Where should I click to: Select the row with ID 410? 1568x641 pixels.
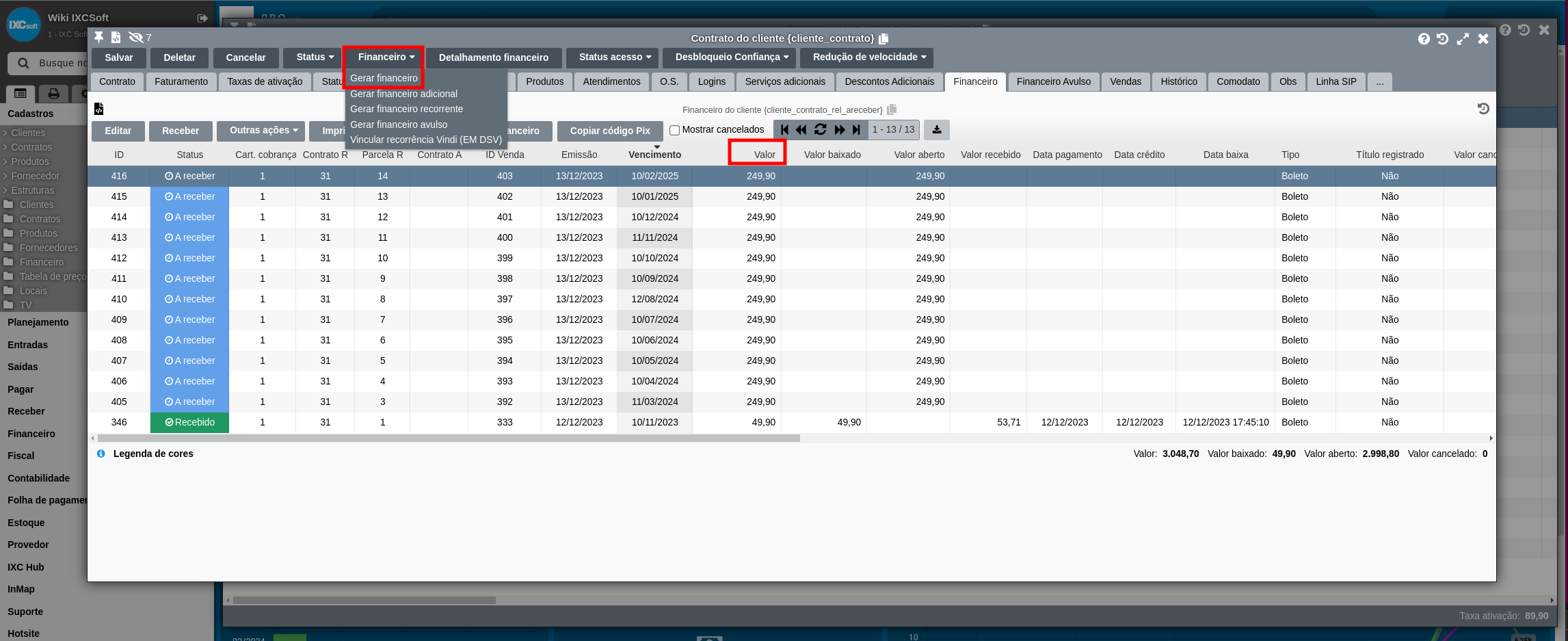pyautogui.click(x=791, y=299)
